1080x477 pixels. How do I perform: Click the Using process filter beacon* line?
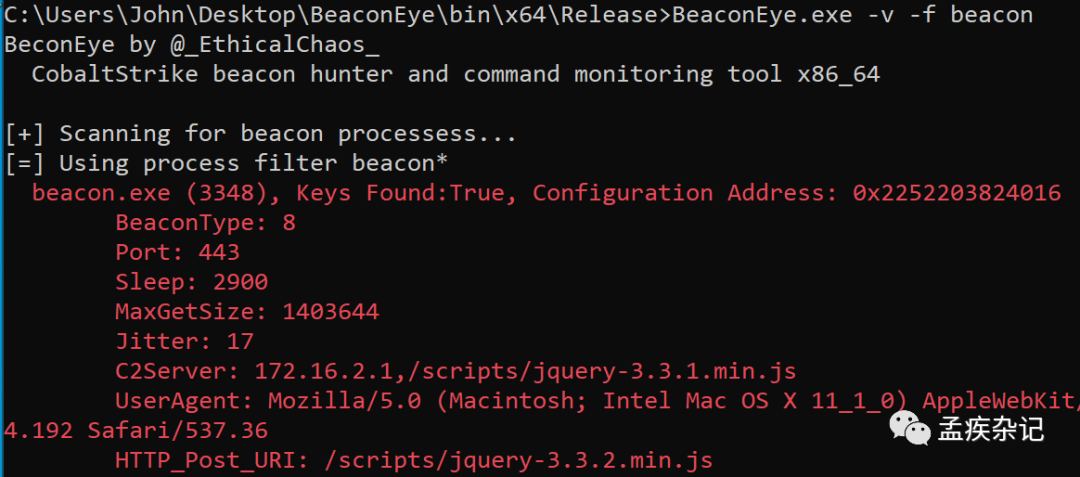(x=226, y=163)
